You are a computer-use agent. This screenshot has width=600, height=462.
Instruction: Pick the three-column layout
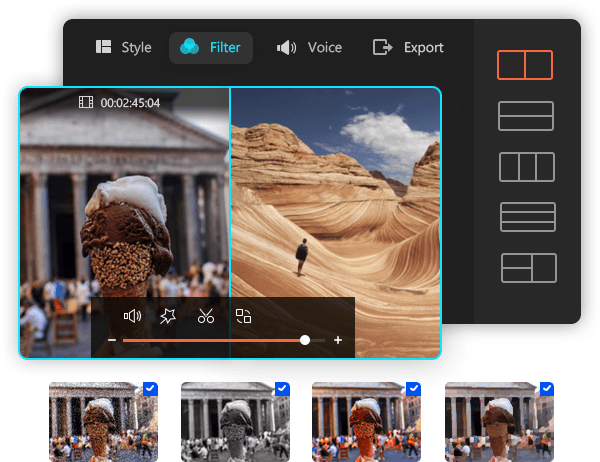coord(526,166)
